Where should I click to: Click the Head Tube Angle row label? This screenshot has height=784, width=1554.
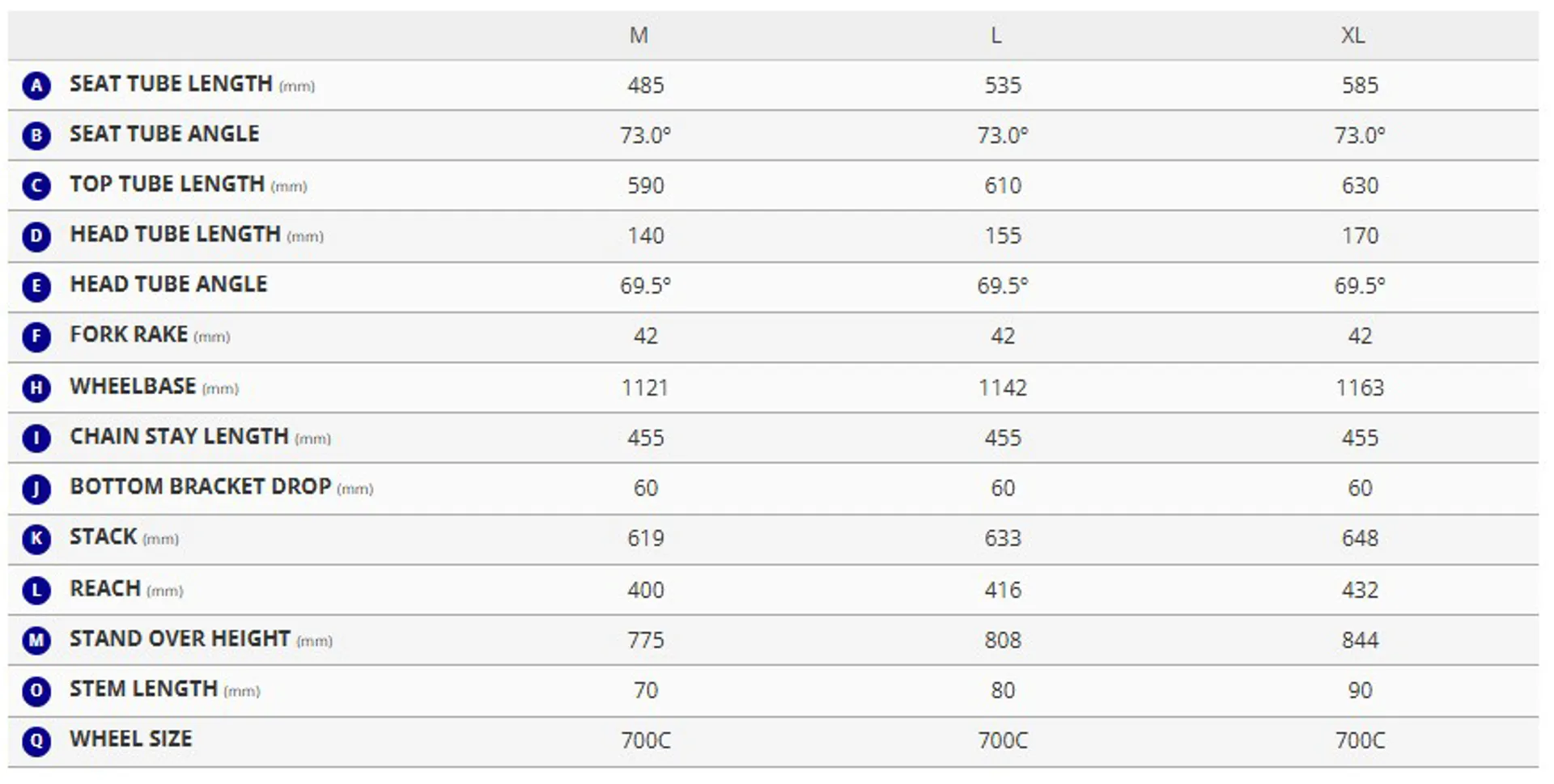coord(168,285)
